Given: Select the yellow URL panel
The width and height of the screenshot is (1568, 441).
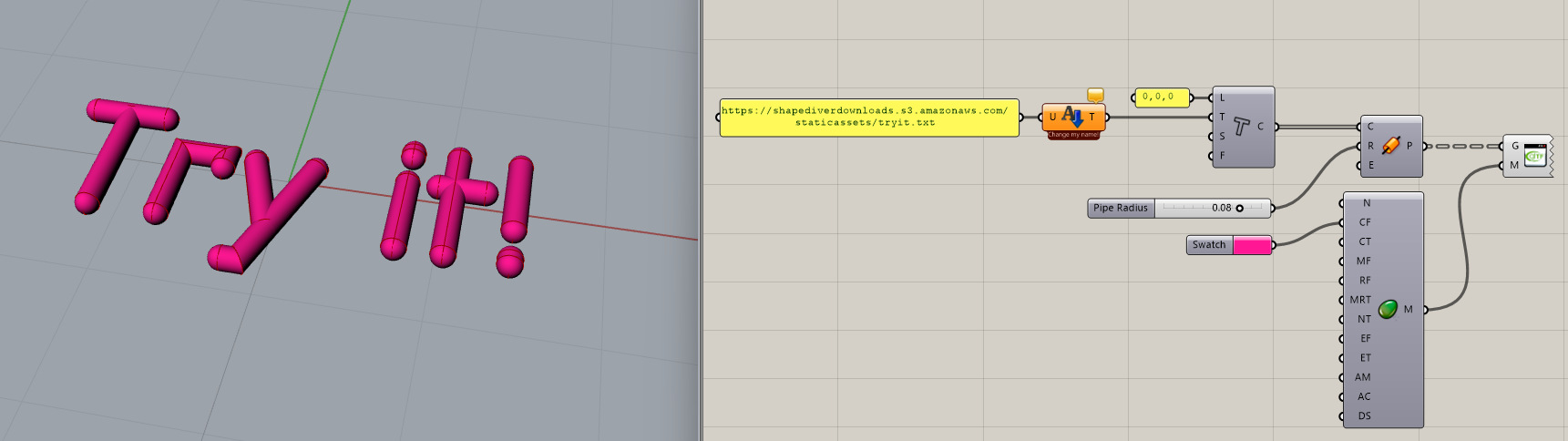Looking at the screenshot, I should click(x=868, y=118).
